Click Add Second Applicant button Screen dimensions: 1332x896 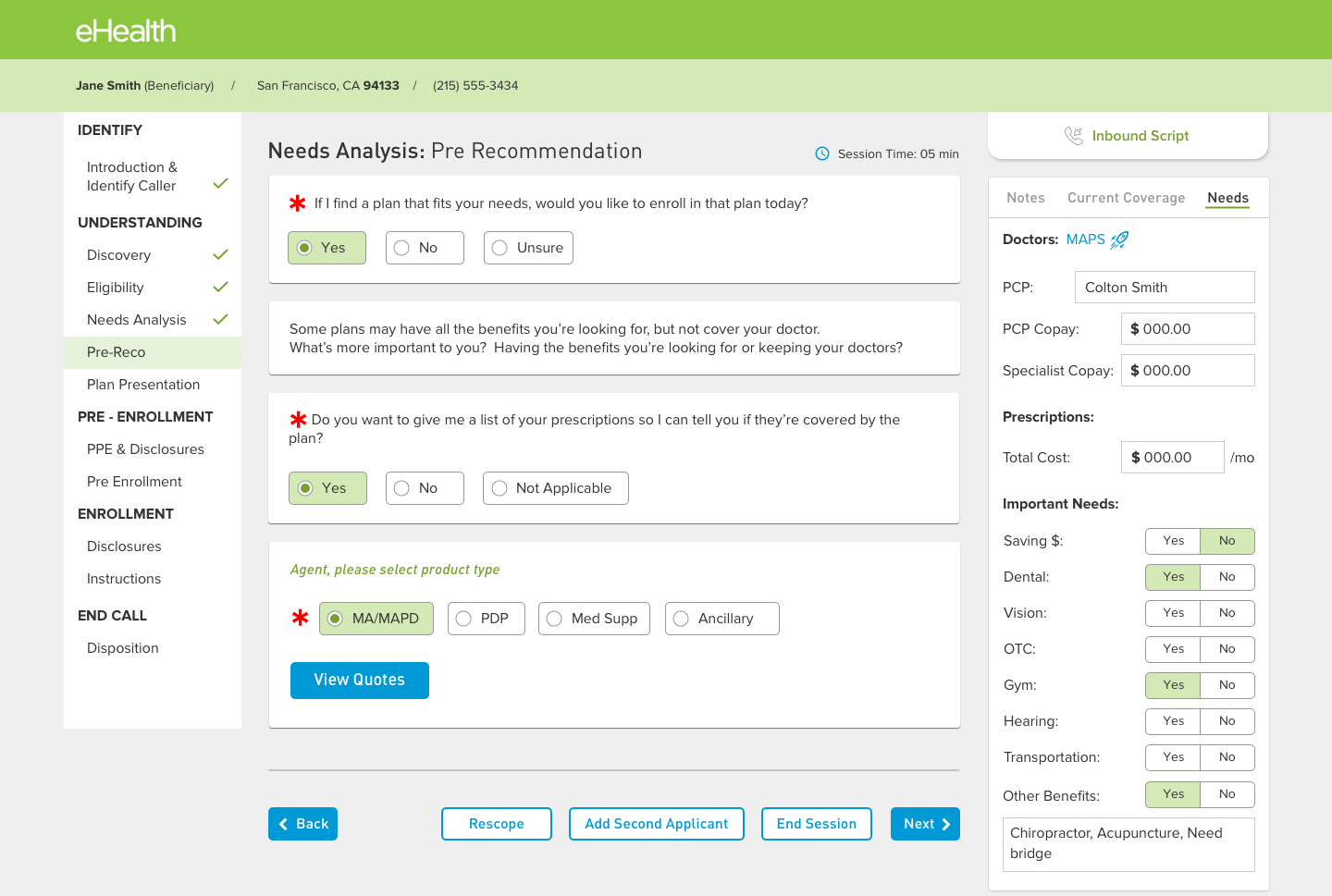coord(657,824)
